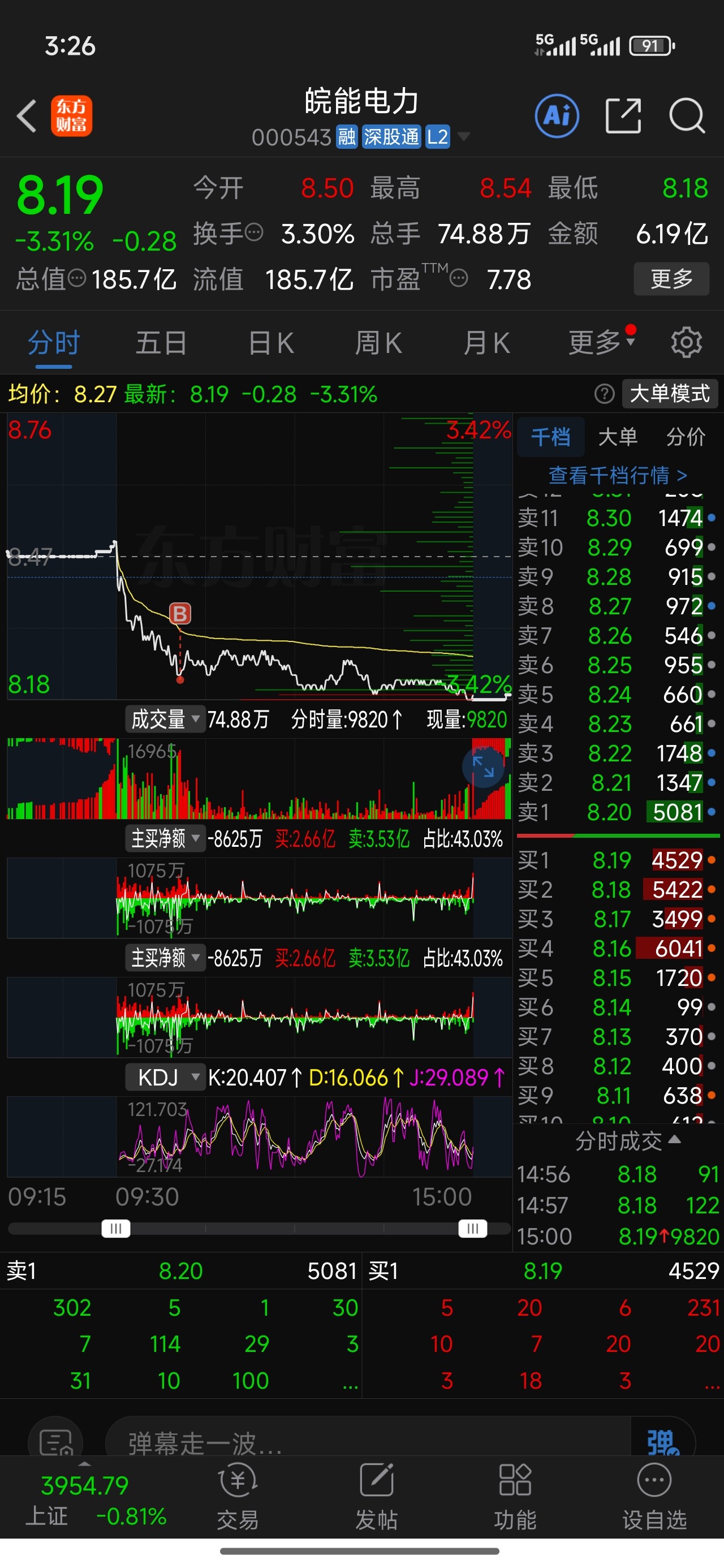Tap the info icon next to 市盈TTM
The width and height of the screenshot is (724, 1568).
click(x=459, y=278)
